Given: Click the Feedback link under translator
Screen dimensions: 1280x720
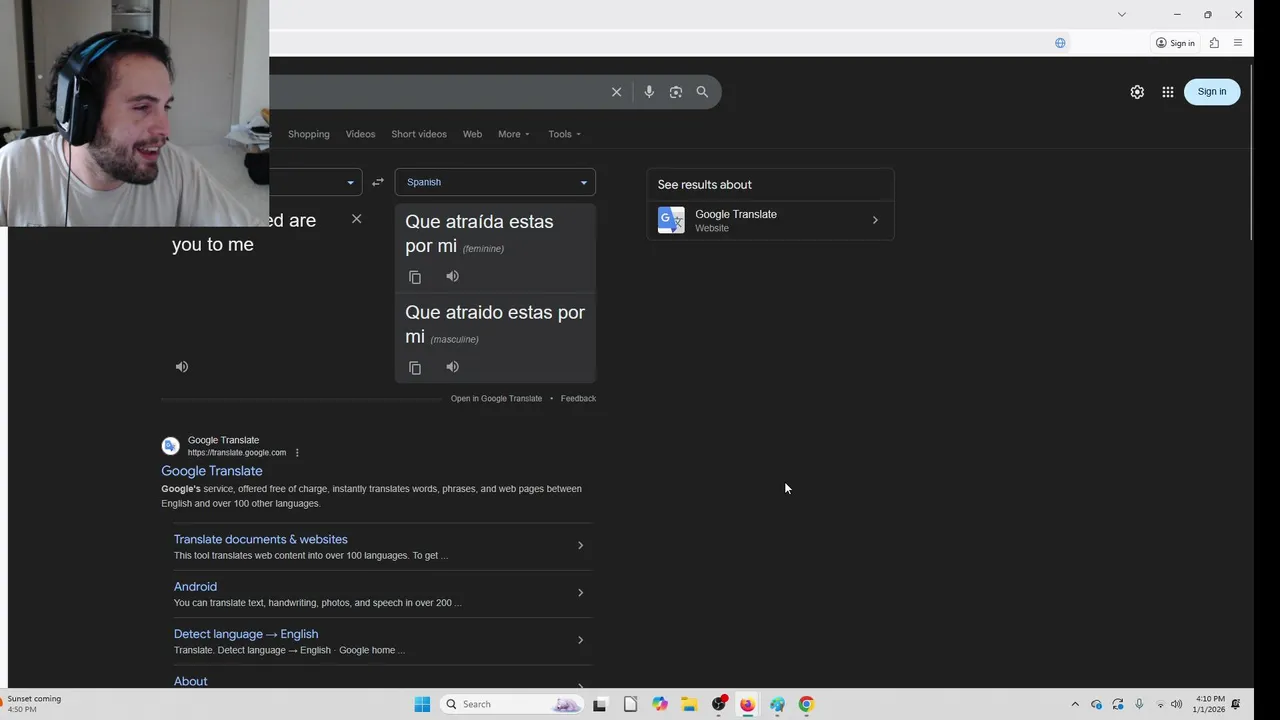Looking at the screenshot, I should pyautogui.click(x=578, y=398).
